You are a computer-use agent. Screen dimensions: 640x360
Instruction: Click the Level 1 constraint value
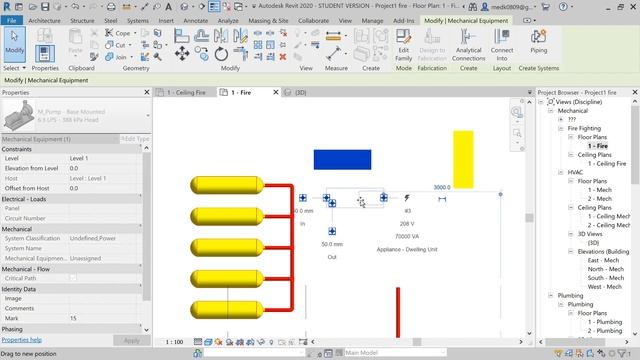[104, 158]
